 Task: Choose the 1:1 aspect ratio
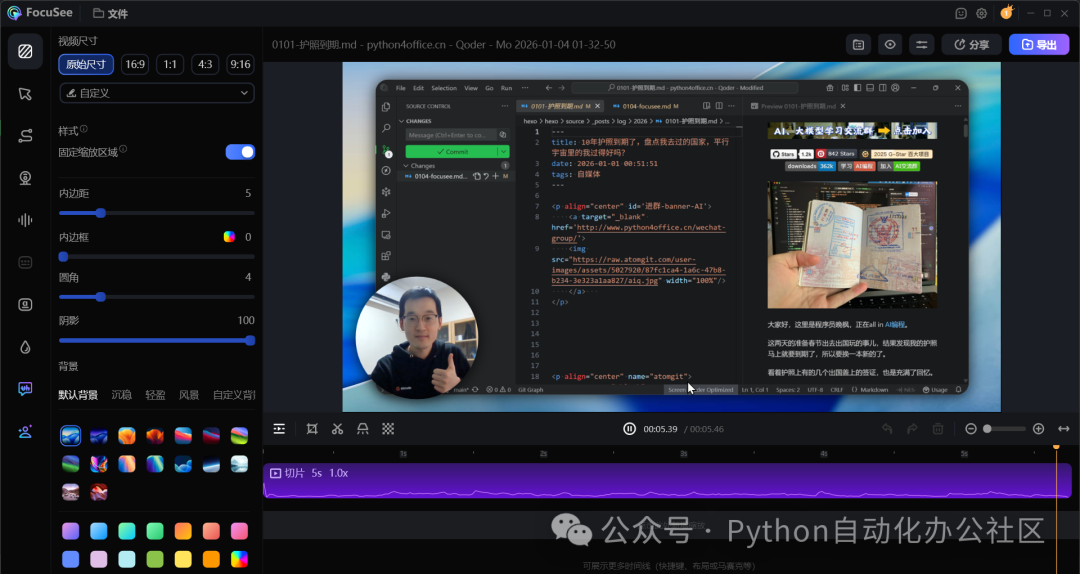(x=170, y=64)
